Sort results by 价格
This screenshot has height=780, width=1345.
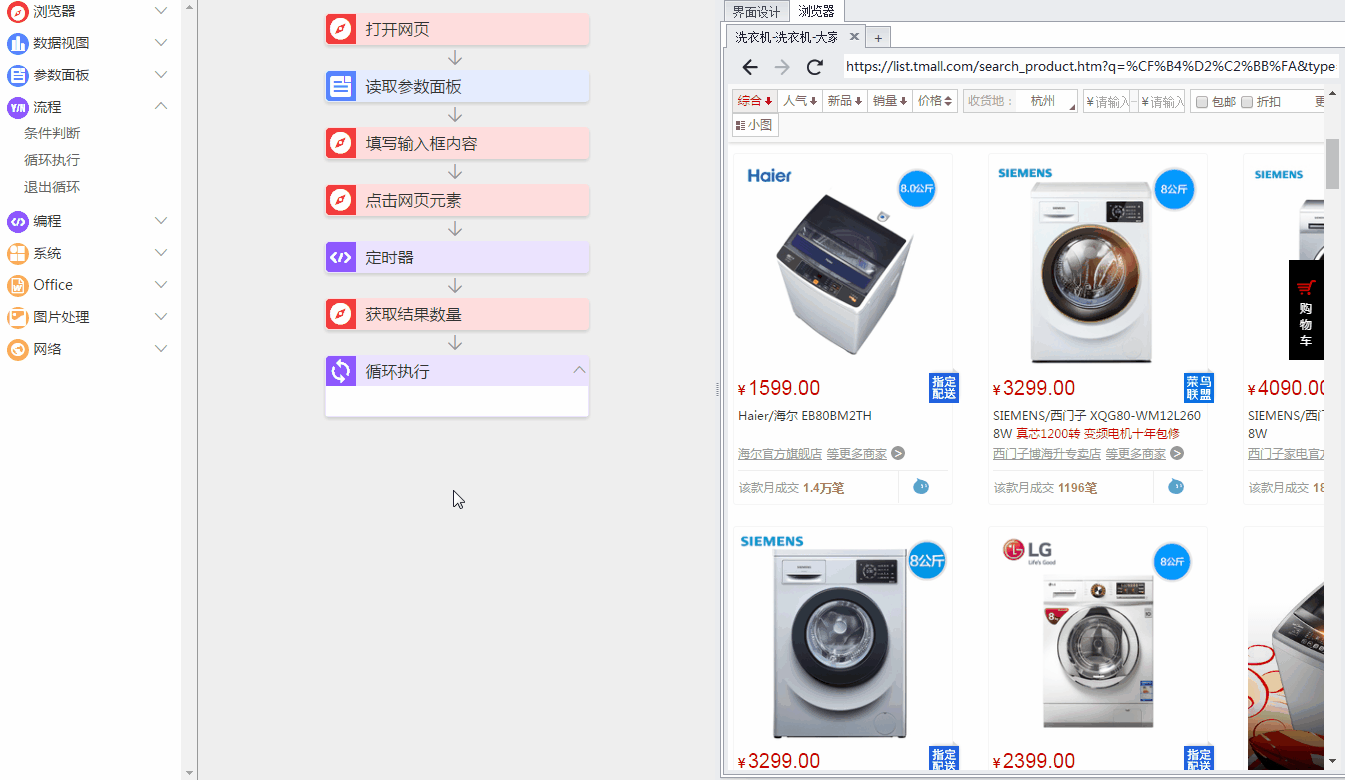[x=935, y=101]
